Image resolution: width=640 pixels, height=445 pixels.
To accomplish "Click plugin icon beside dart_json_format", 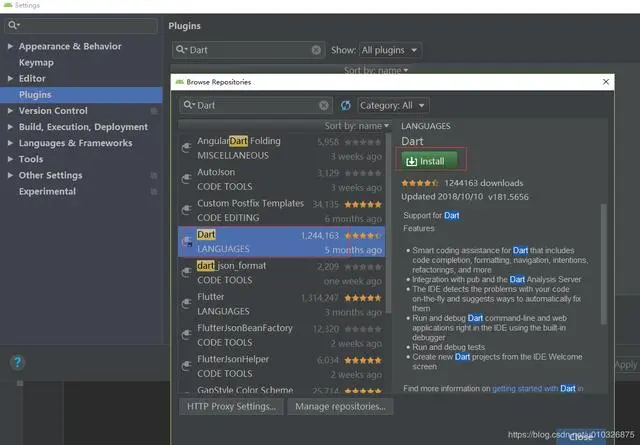I will [187, 272].
